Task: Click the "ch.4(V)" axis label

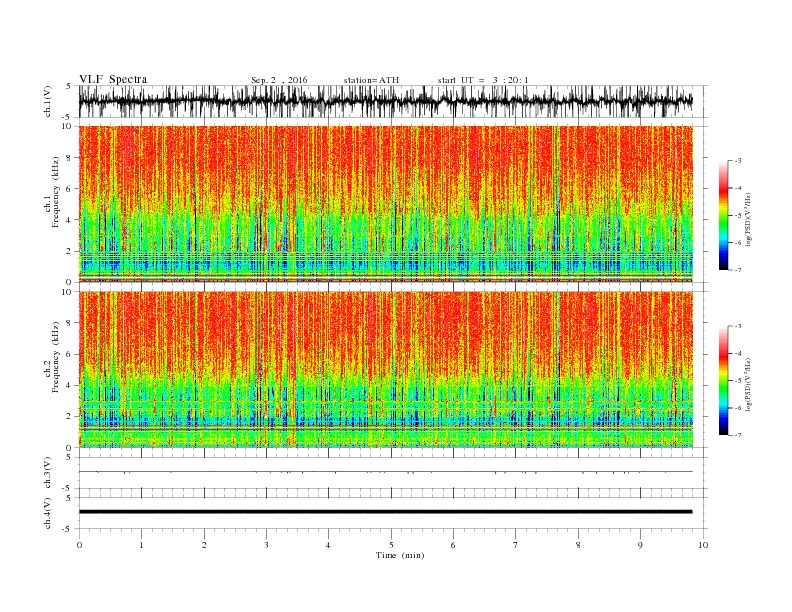Action: (48, 513)
